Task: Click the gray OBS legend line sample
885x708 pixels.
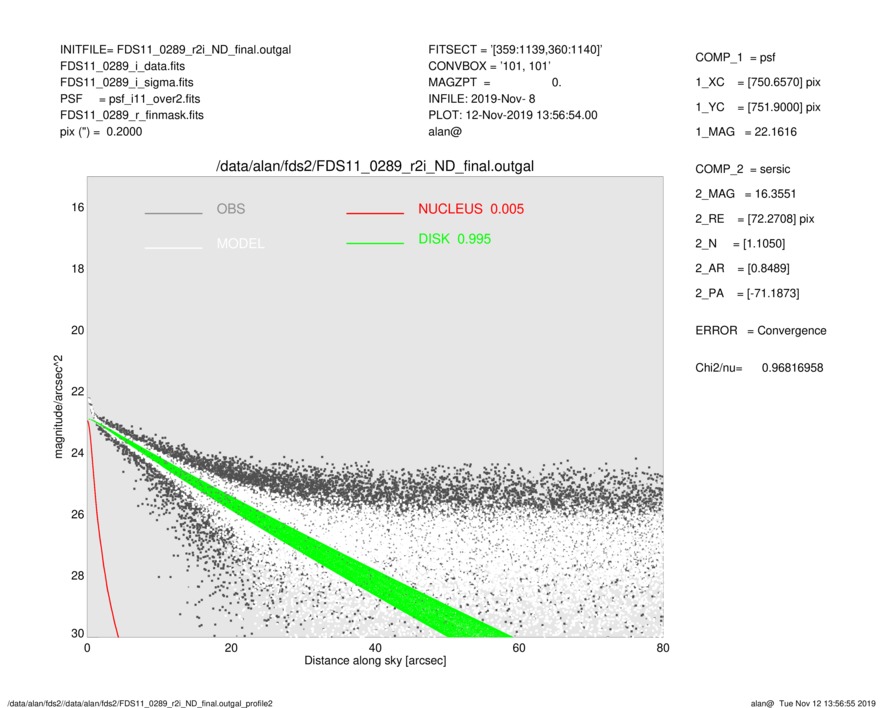Action: click(x=173, y=213)
